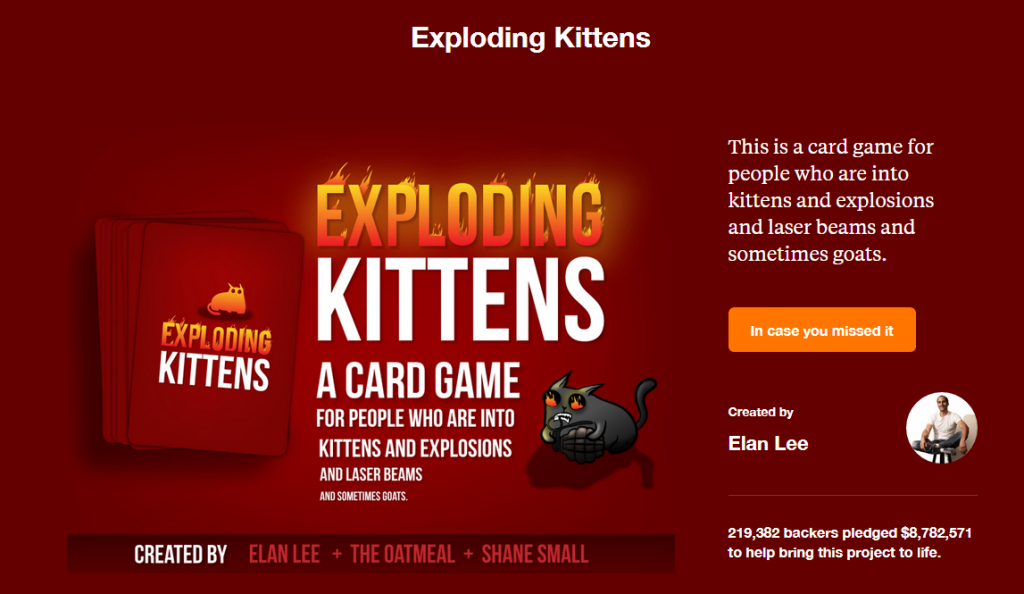Open Elan Lee's creator profile photo
1024x594 pixels.
tap(941, 428)
